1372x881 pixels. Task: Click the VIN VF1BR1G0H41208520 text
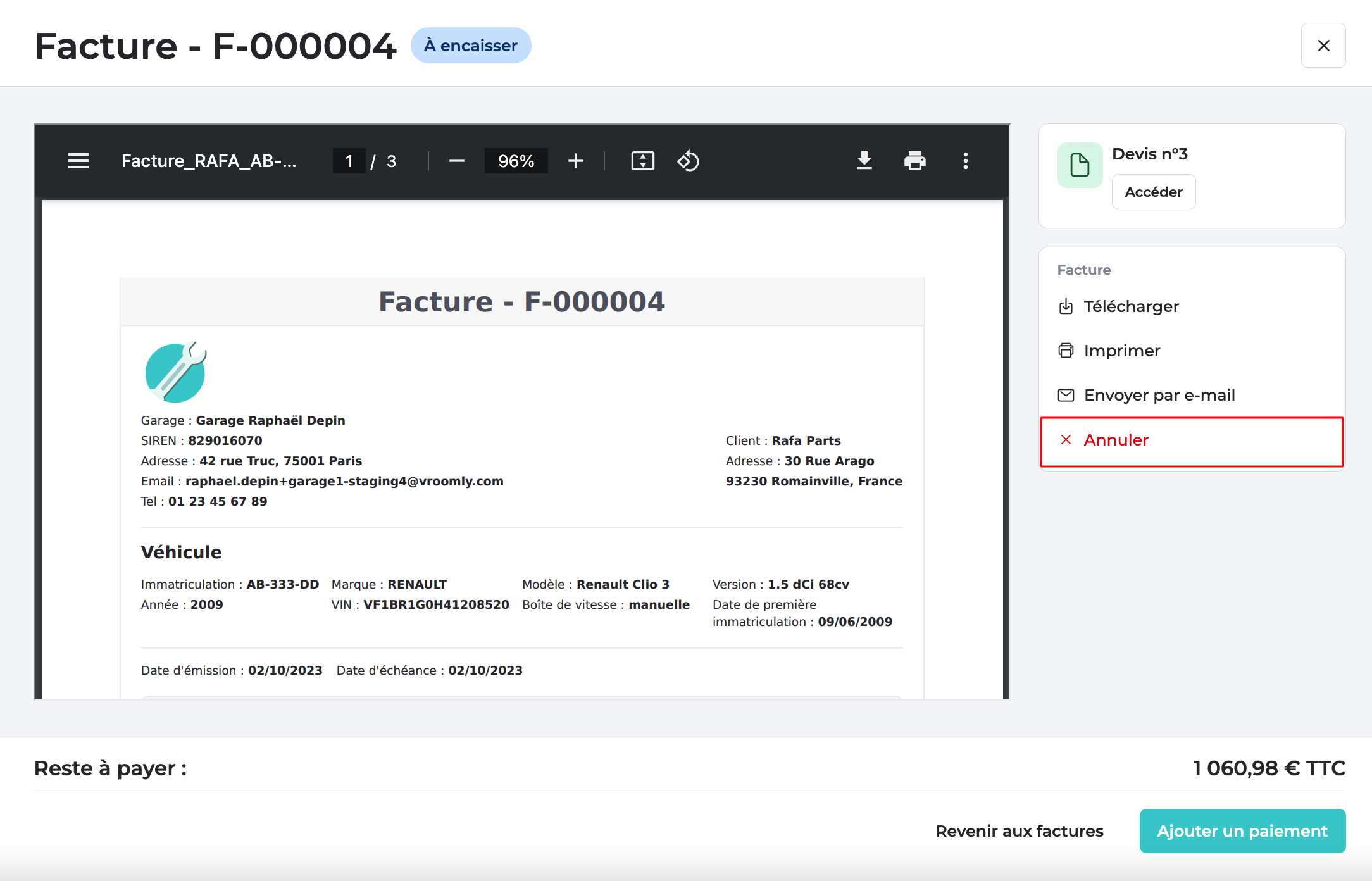[x=420, y=604]
